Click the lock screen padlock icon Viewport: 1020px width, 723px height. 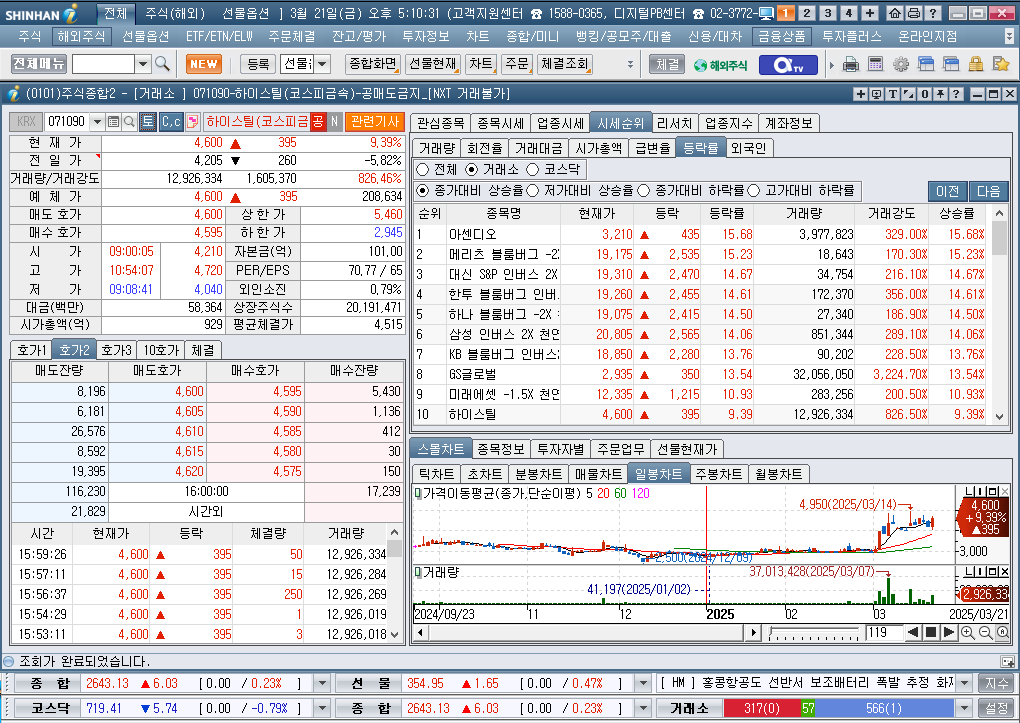[975, 64]
